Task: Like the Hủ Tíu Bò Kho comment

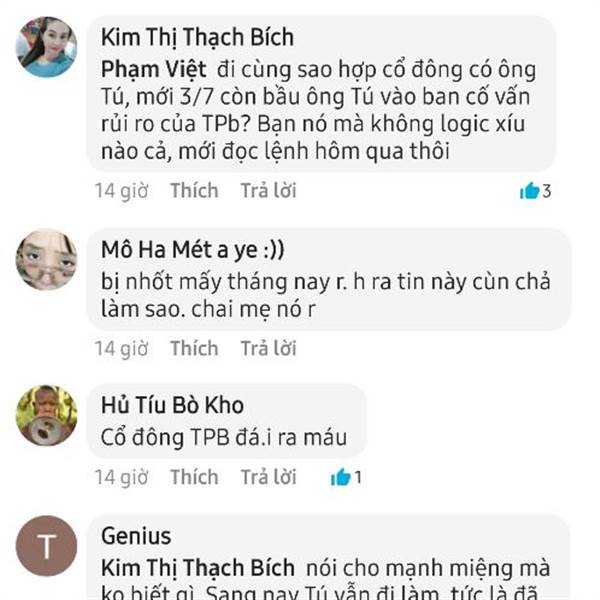Action: tap(194, 477)
